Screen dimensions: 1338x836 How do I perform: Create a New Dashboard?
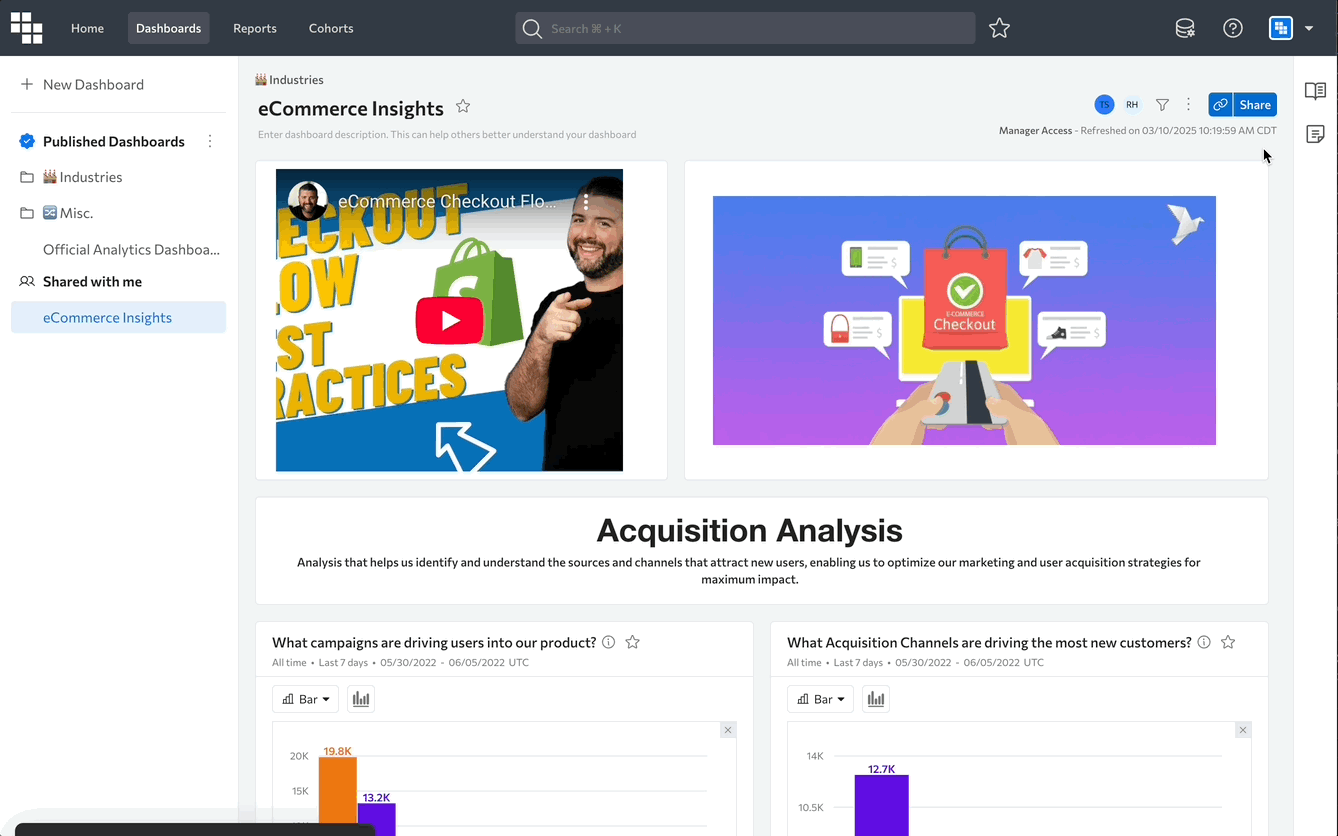click(x=82, y=84)
